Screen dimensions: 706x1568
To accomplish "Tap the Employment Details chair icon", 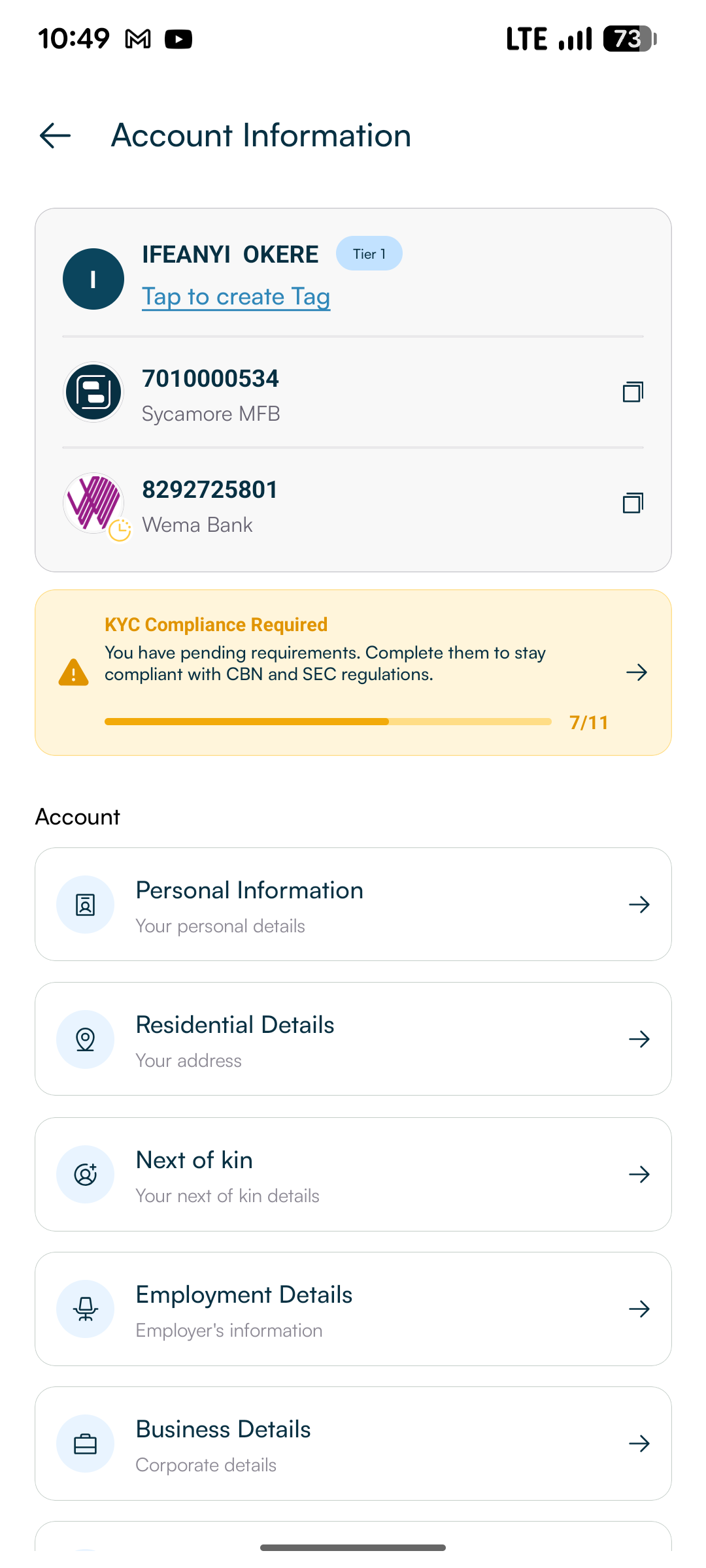I will click(x=86, y=1309).
